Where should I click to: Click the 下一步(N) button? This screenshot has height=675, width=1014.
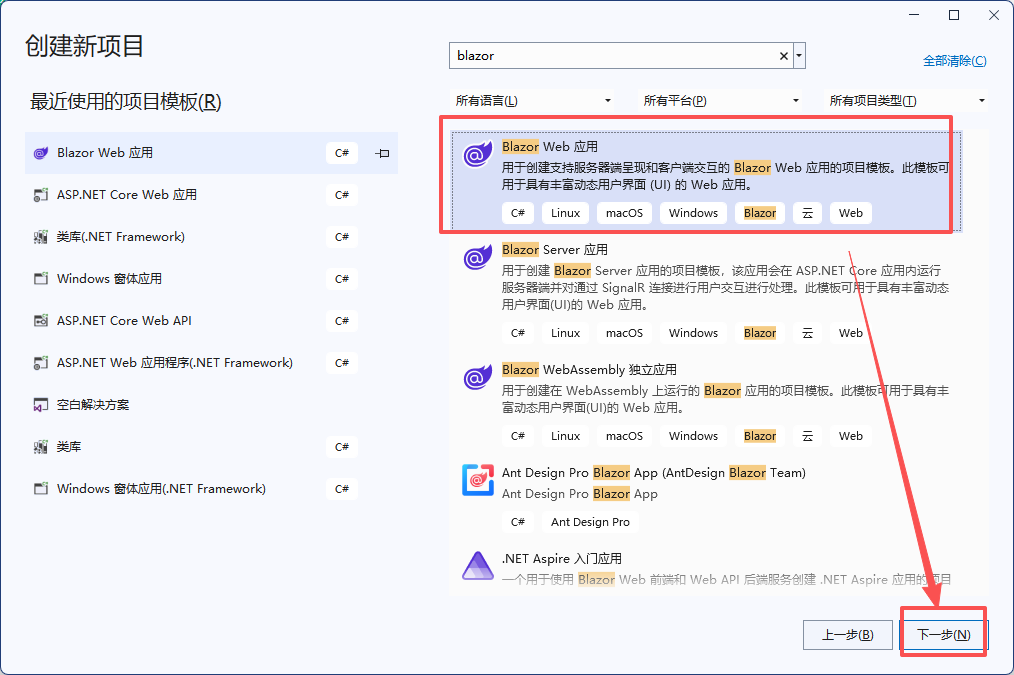(x=944, y=635)
